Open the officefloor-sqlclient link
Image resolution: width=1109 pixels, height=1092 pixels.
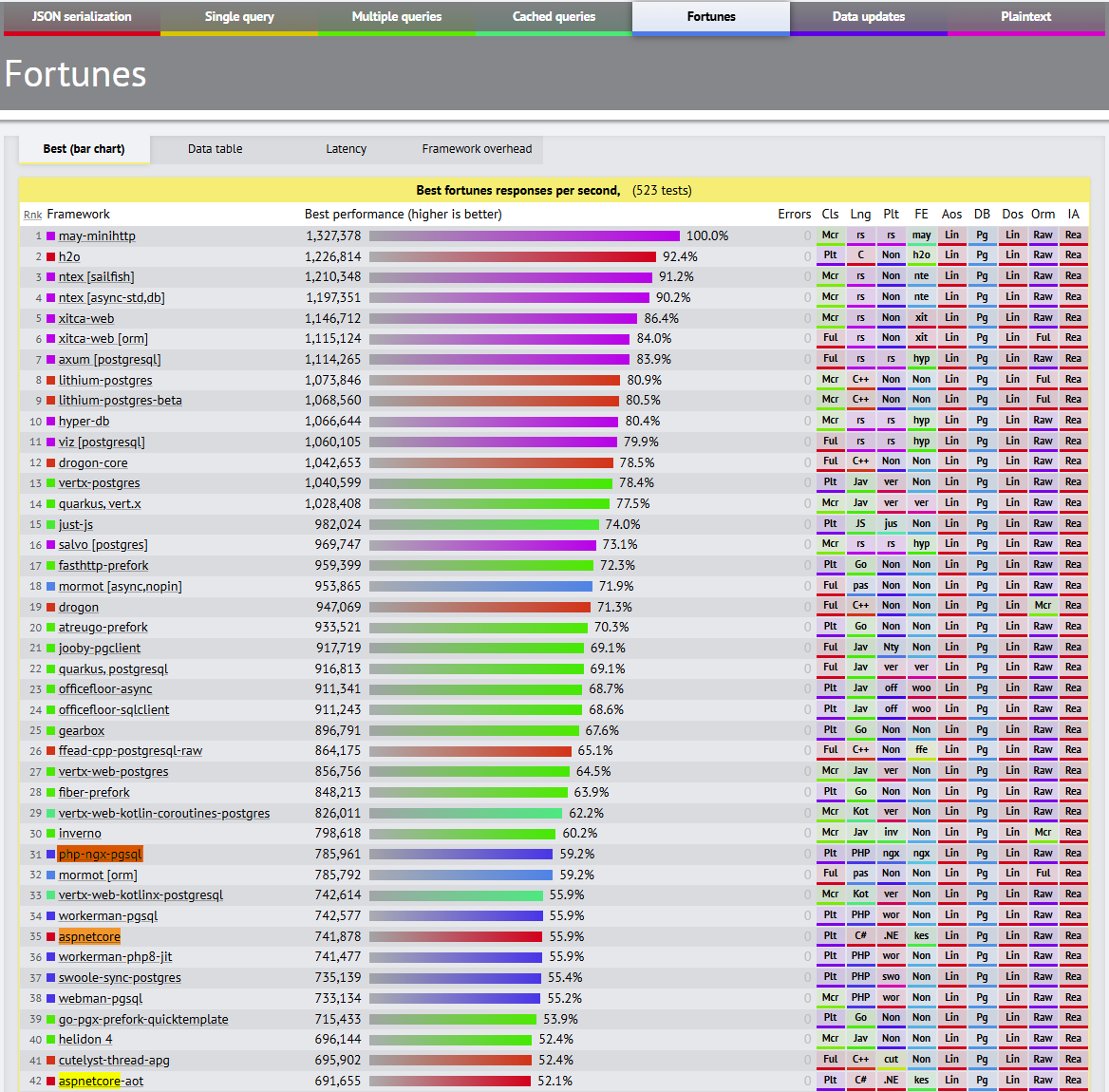coord(114,710)
